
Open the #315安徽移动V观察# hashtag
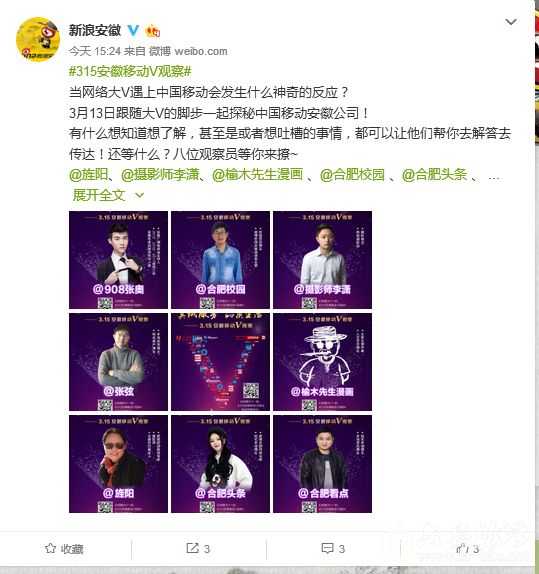pyautogui.click(x=130, y=71)
